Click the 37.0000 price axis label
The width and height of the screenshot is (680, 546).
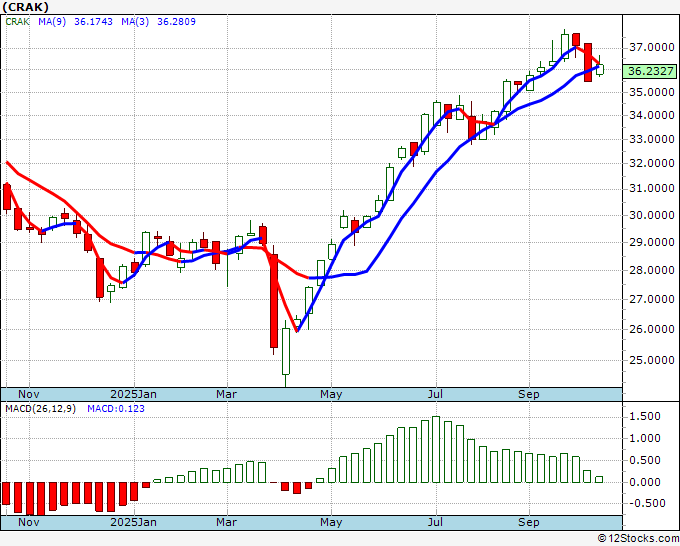651,47
